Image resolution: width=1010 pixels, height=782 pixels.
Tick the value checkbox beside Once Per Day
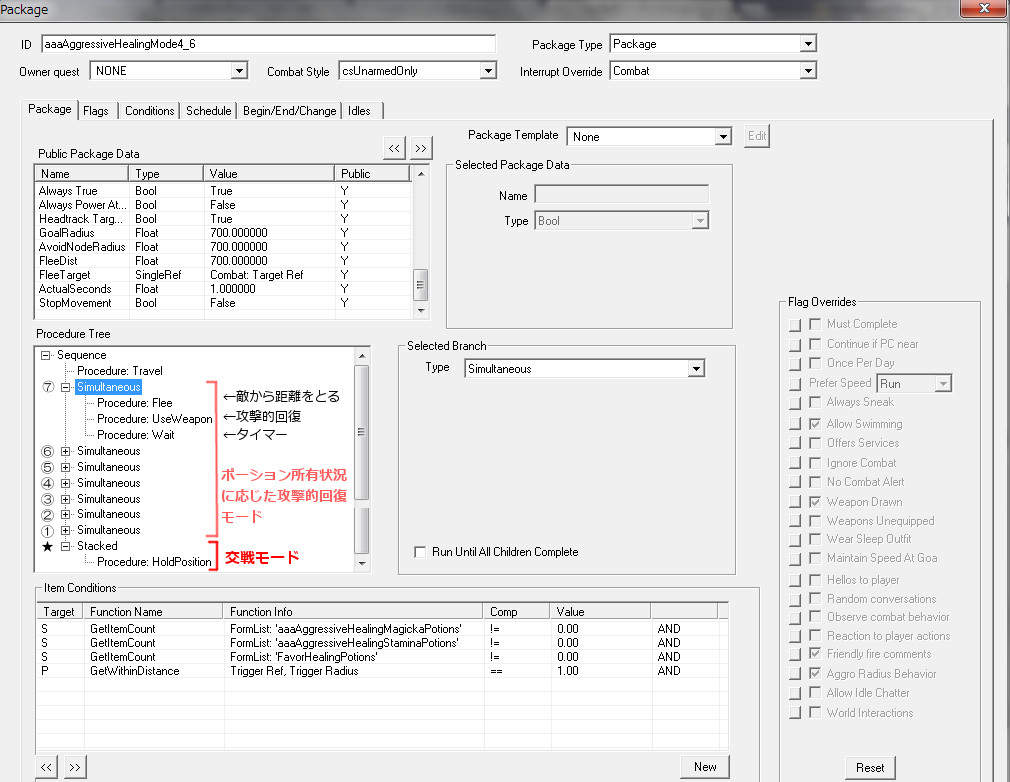point(815,363)
